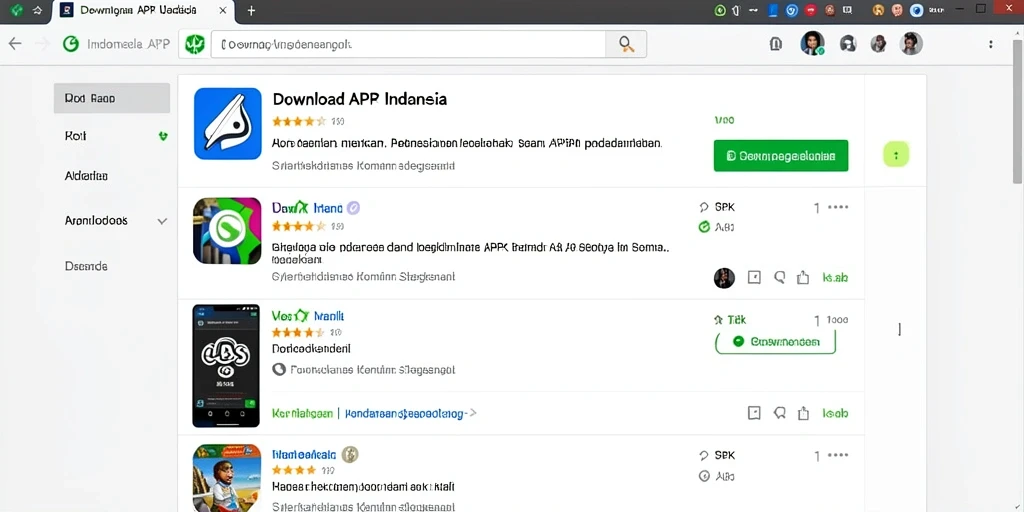Close the Download APP browser tab
The image size is (1024, 512).
pos(223,10)
